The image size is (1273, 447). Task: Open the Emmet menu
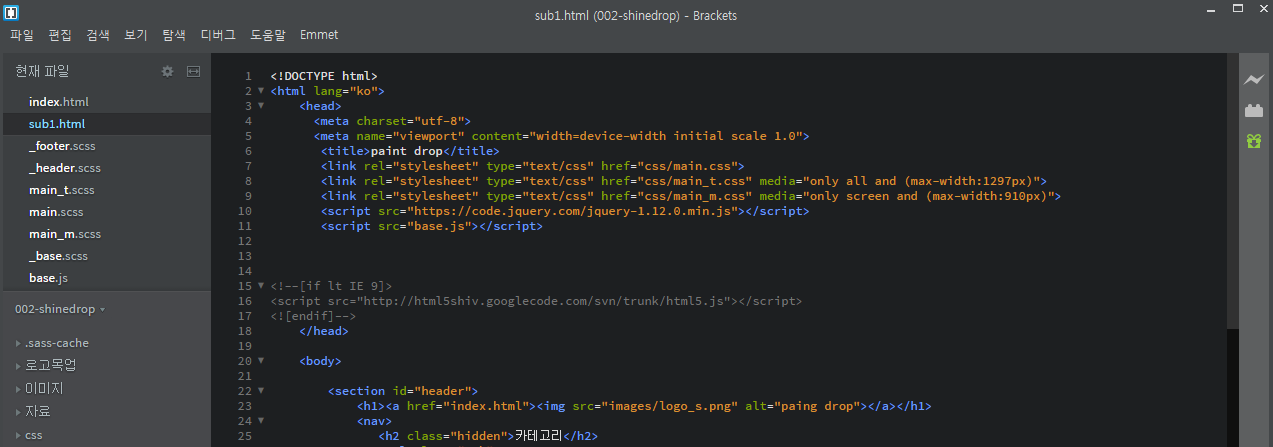pyautogui.click(x=319, y=35)
